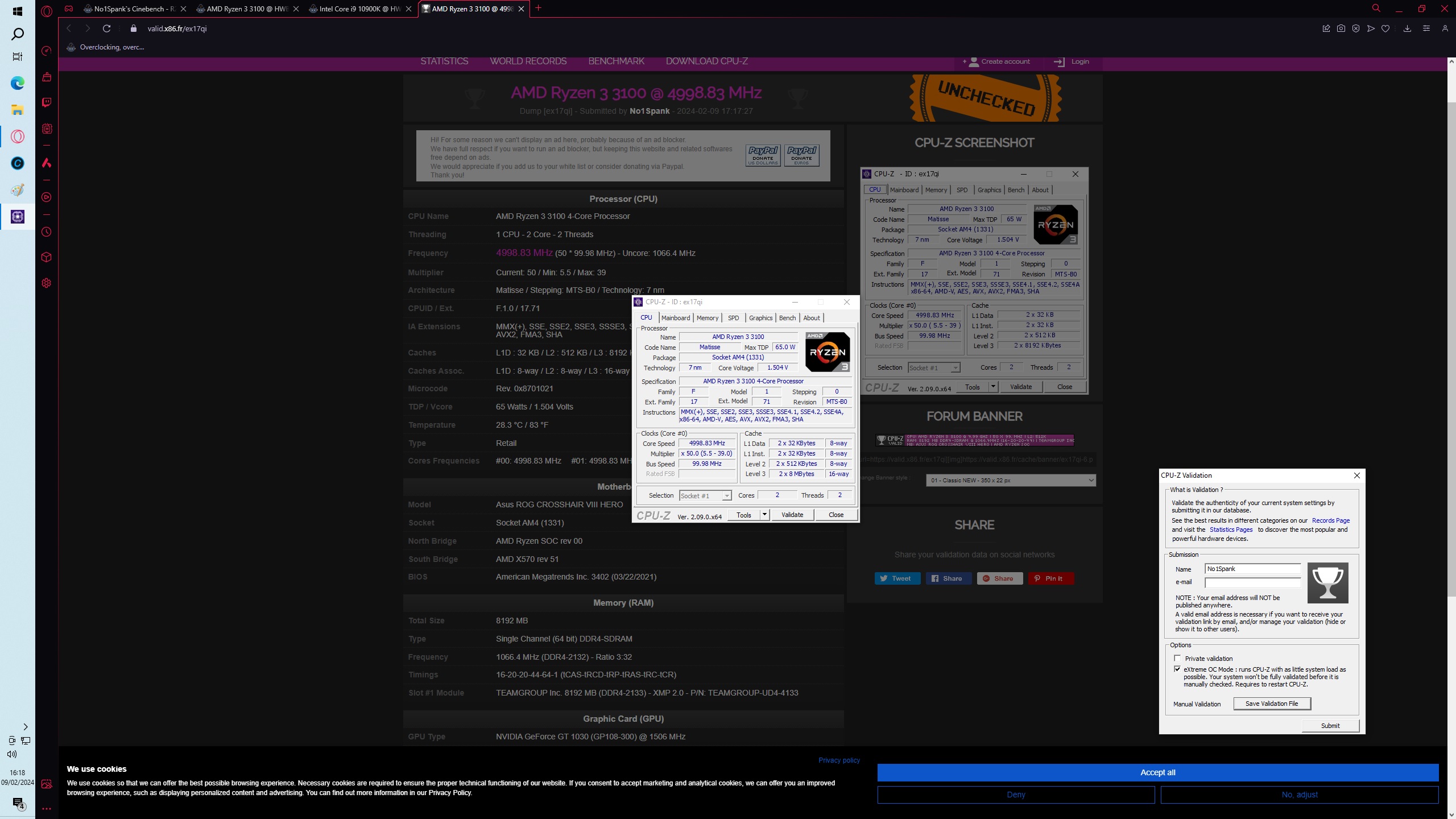Click Submit in CPU-Z Validation dialog
1456x819 pixels.
(1330, 726)
